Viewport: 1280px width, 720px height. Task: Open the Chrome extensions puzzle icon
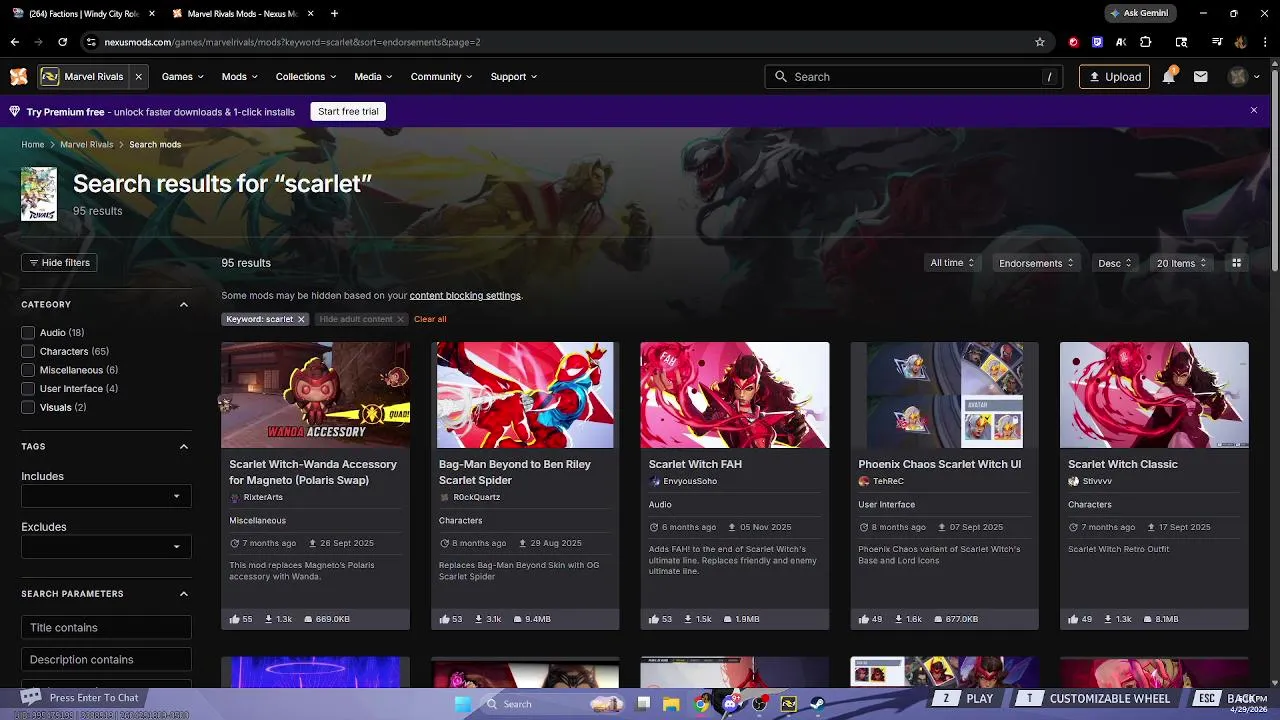[x=1146, y=42]
